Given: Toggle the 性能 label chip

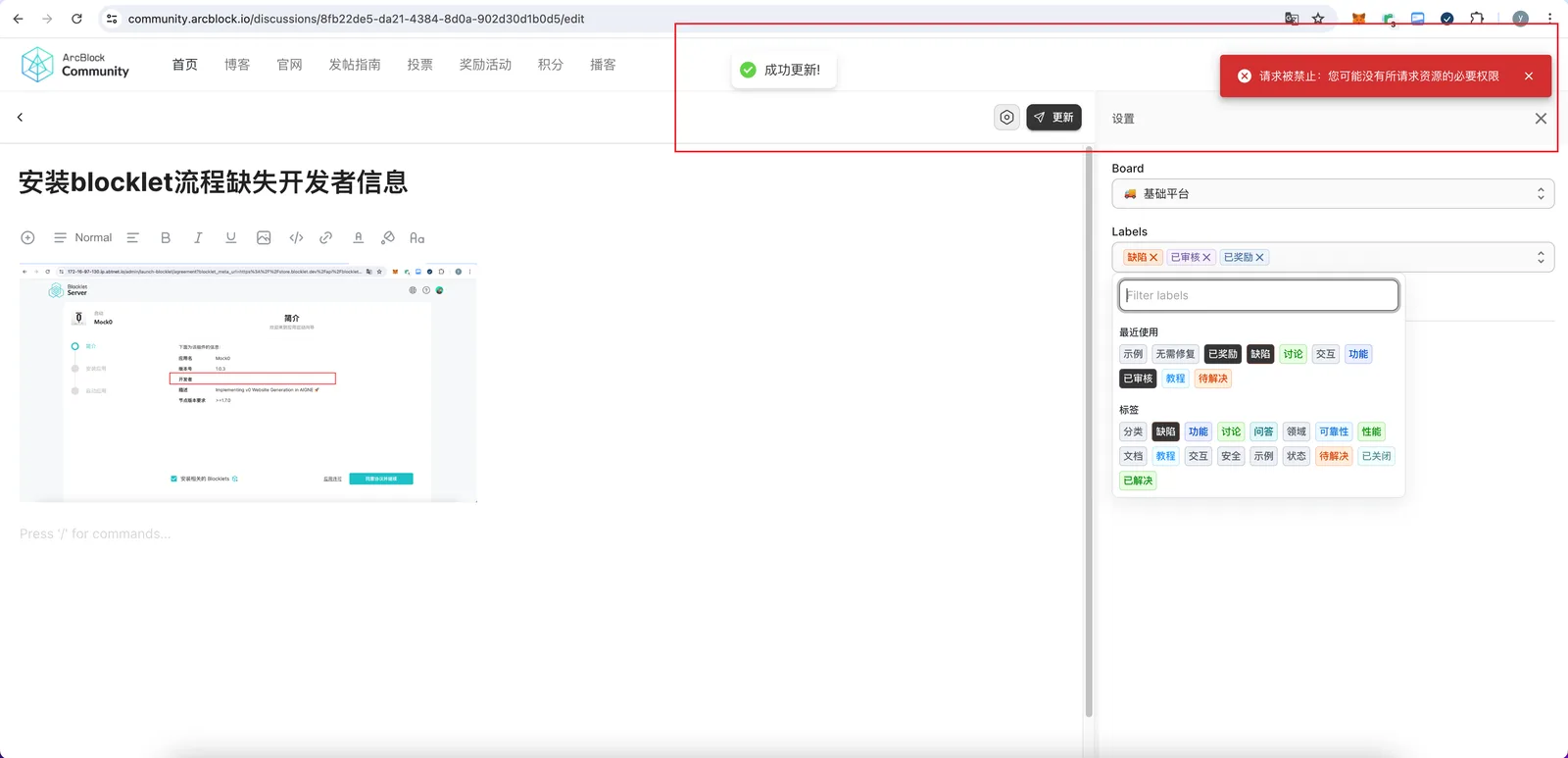Looking at the screenshot, I should pyautogui.click(x=1371, y=431).
